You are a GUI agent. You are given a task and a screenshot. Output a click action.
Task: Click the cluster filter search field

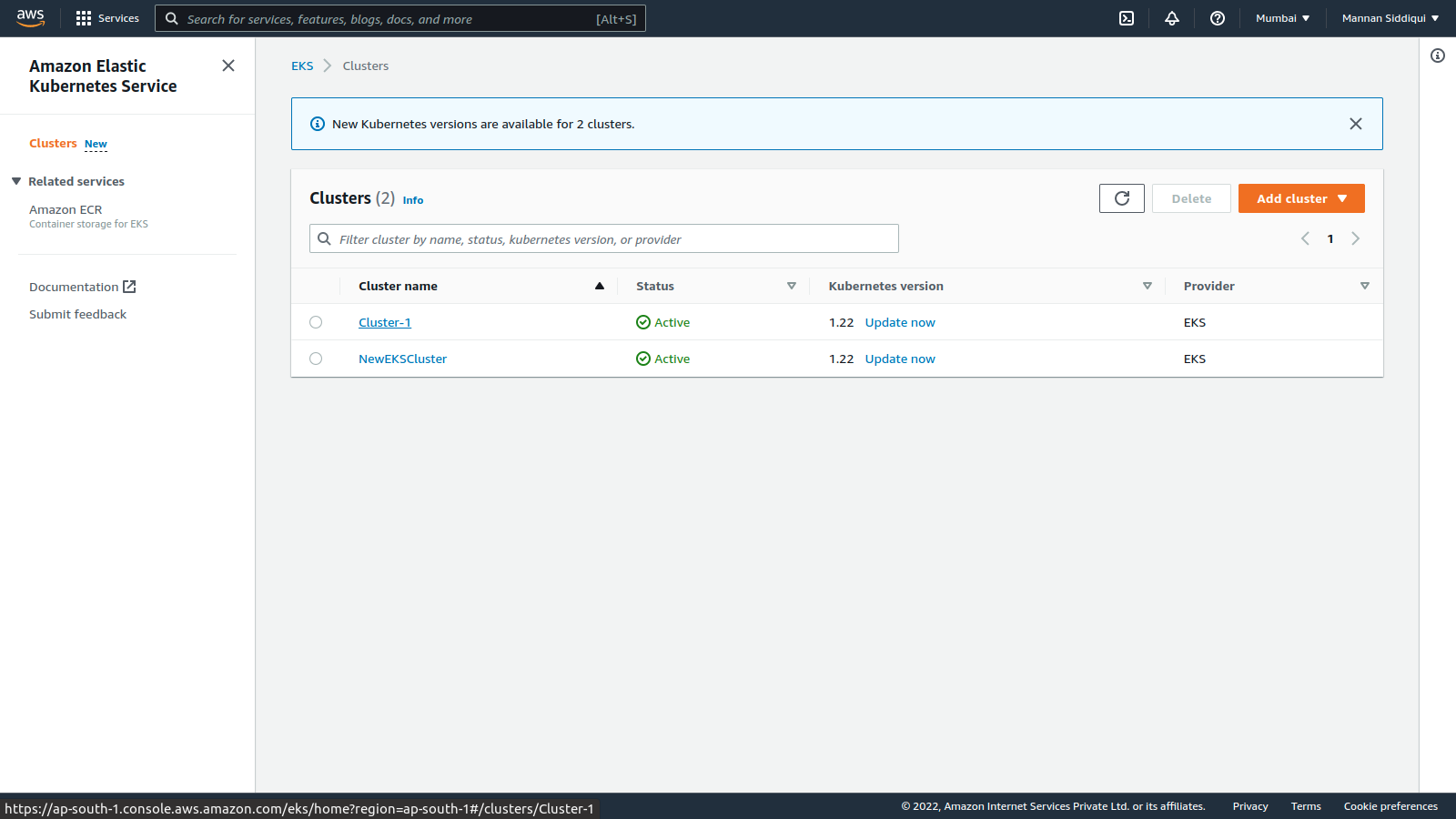(603, 238)
